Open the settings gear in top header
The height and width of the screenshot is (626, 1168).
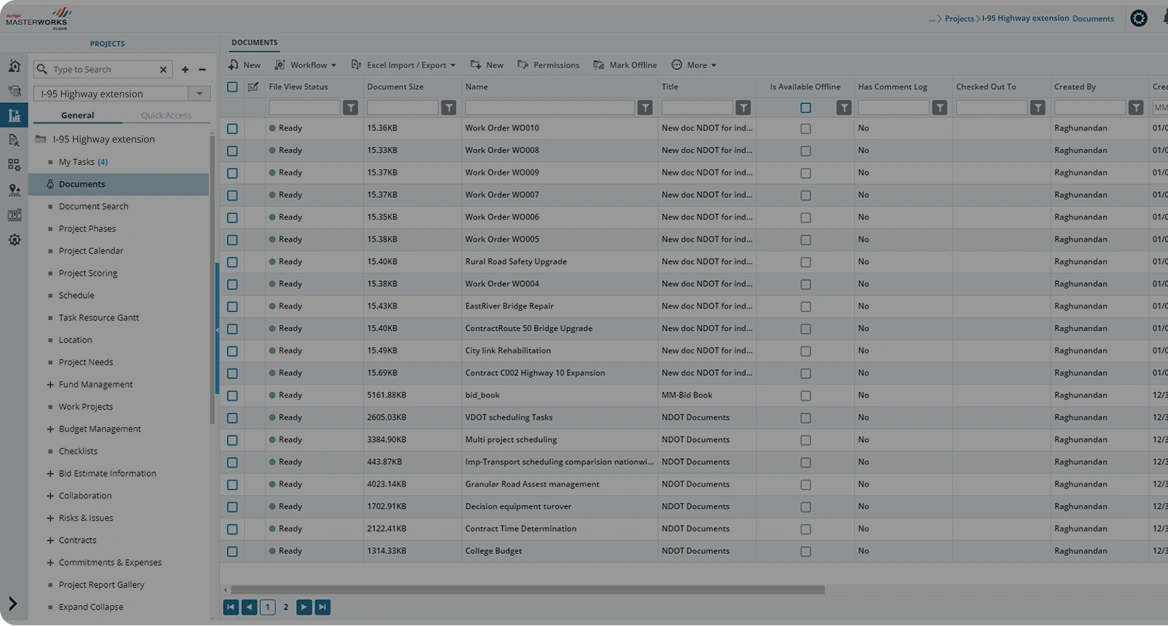tap(1138, 18)
